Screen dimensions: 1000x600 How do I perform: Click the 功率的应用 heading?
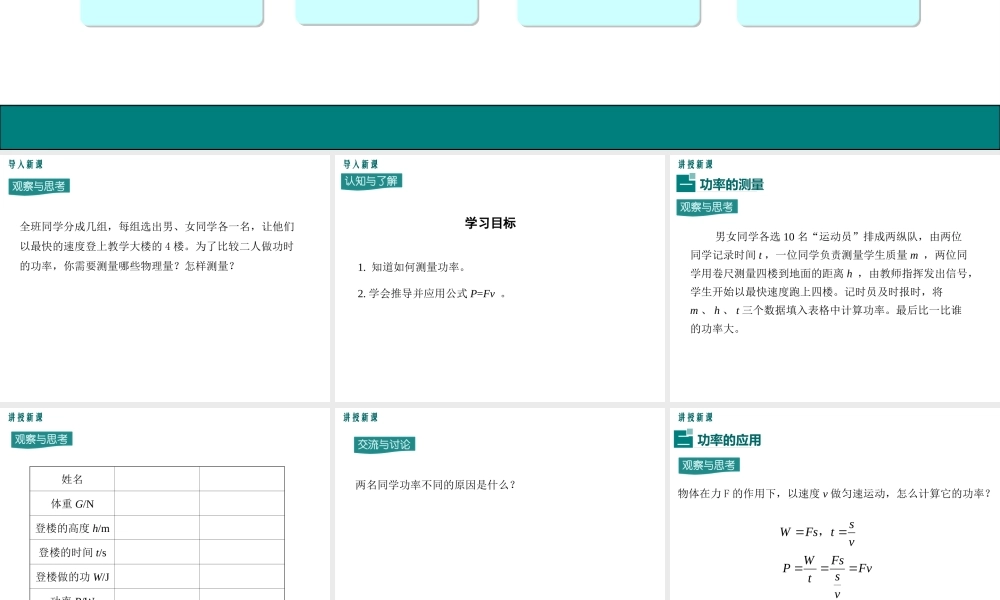coord(729,440)
